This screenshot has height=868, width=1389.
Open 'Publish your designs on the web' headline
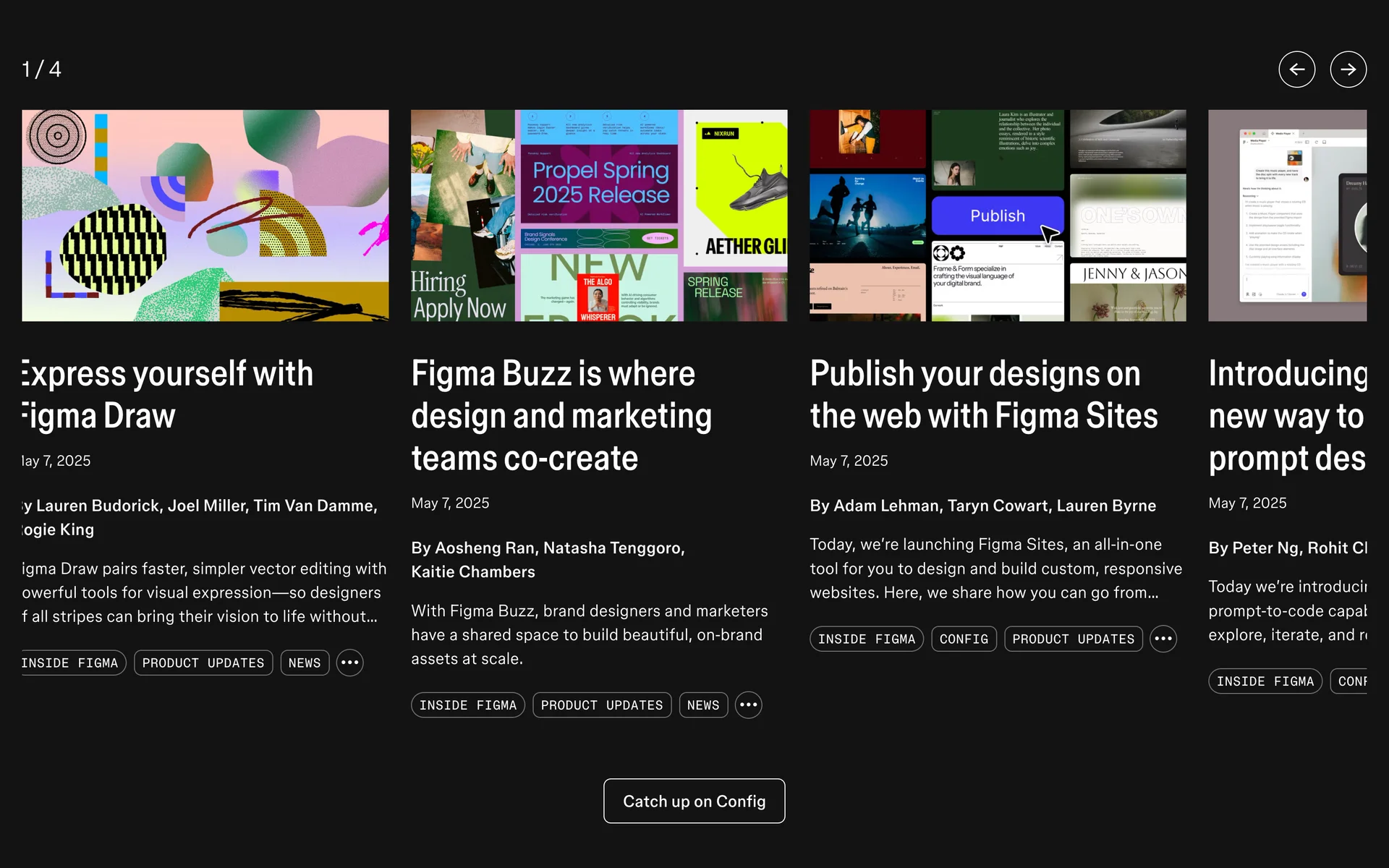coord(983,395)
